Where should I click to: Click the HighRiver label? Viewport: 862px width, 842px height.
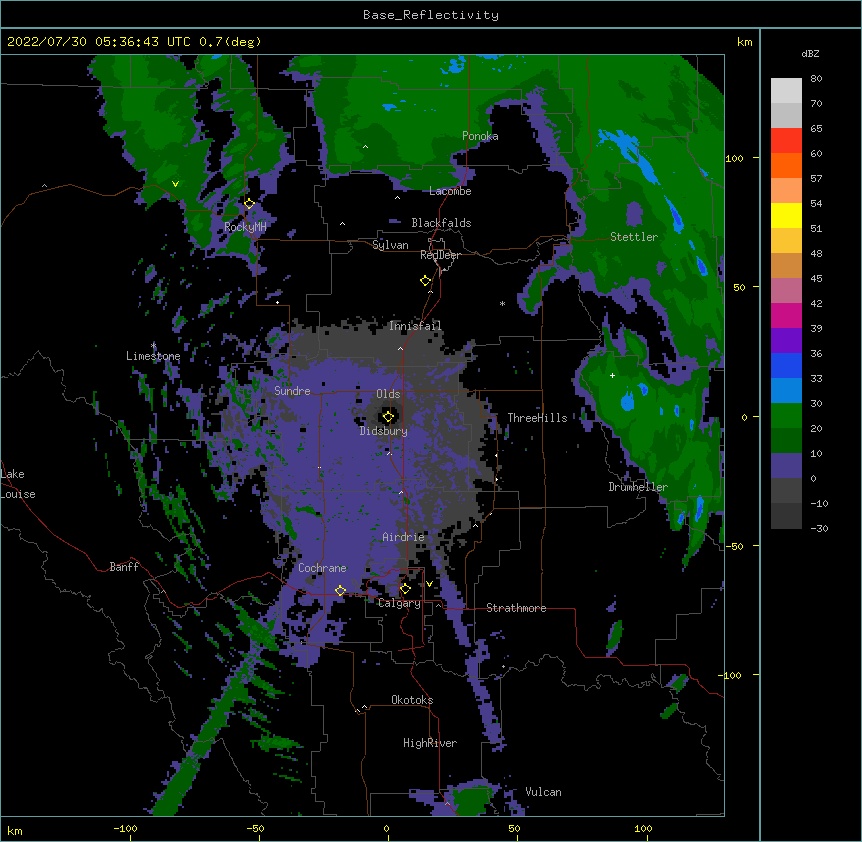[430, 743]
